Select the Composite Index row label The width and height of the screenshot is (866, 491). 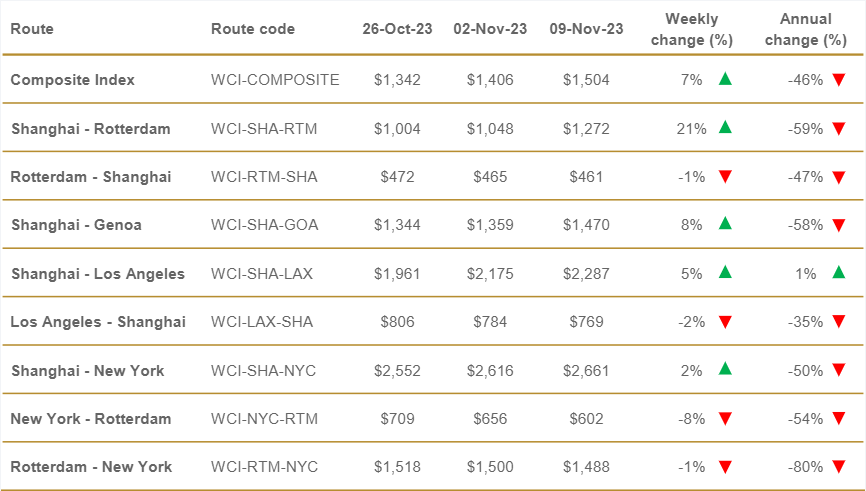(x=72, y=79)
